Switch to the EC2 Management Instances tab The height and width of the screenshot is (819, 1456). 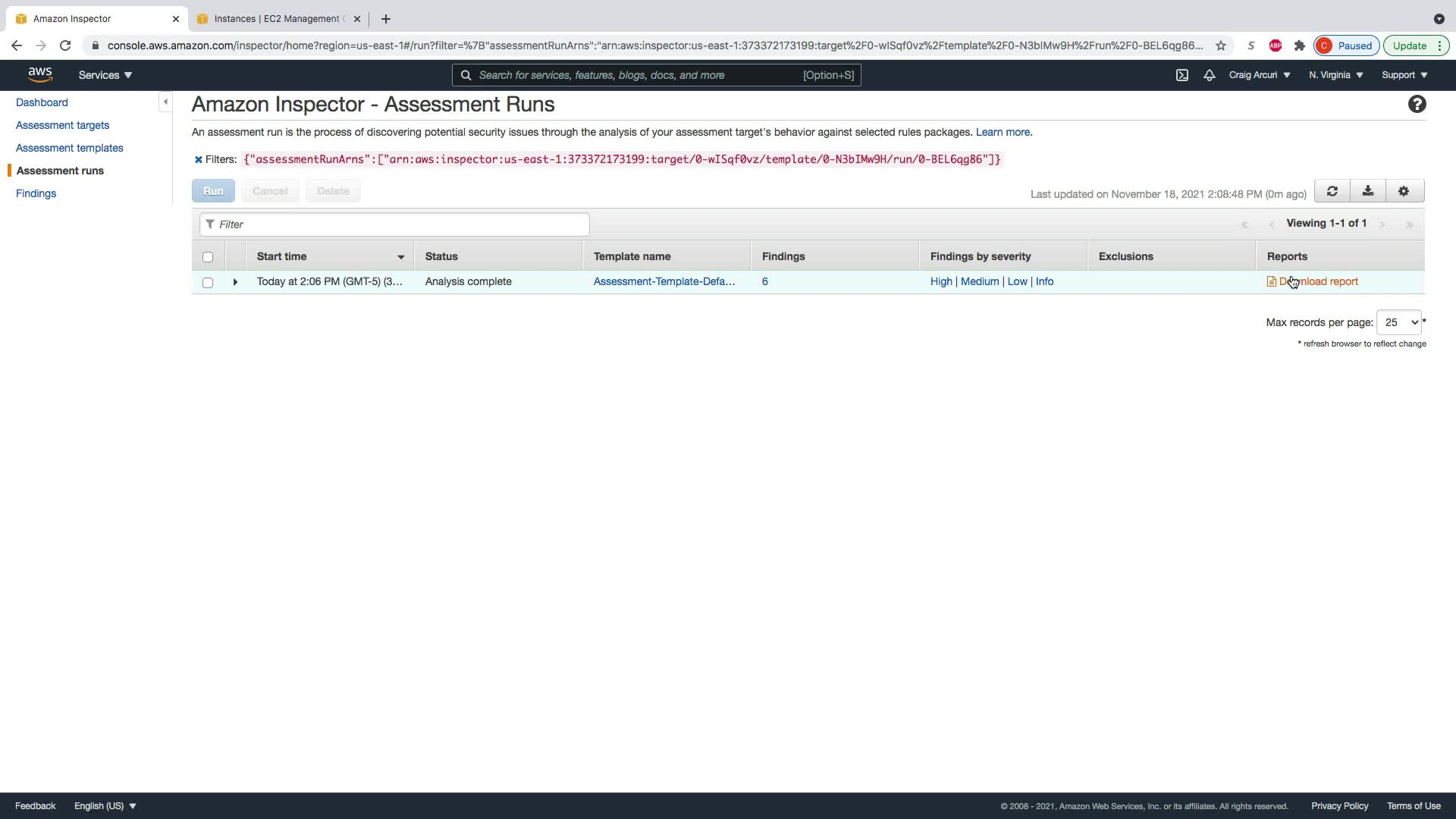point(277,18)
